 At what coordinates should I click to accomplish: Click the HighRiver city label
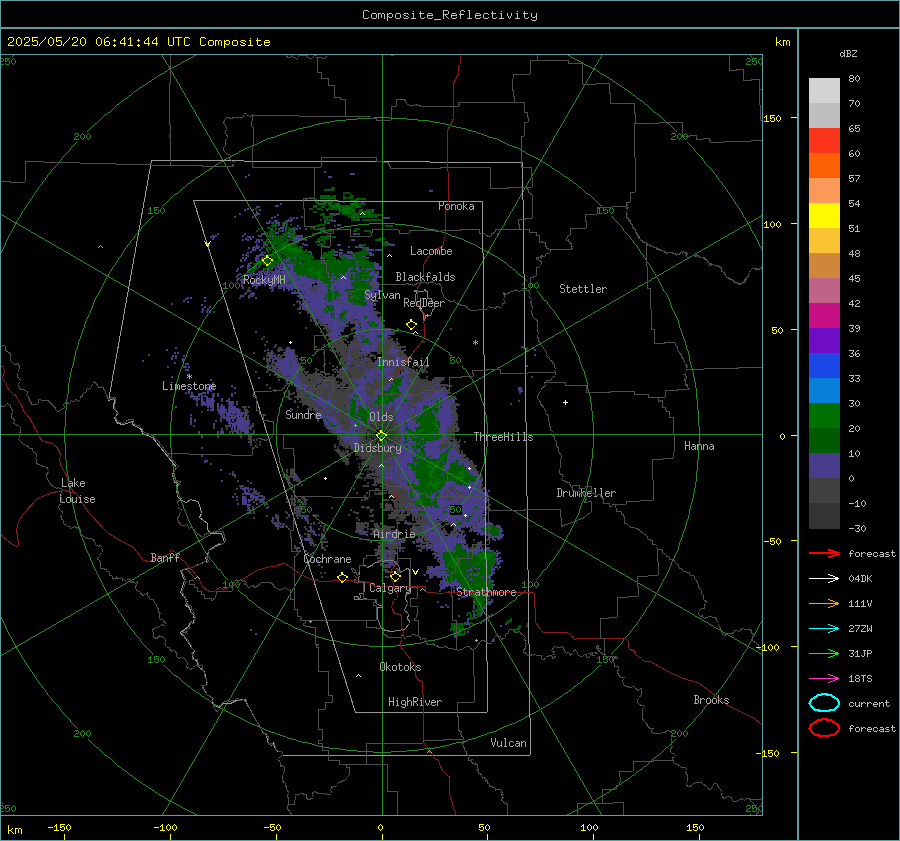[x=415, y=702]
